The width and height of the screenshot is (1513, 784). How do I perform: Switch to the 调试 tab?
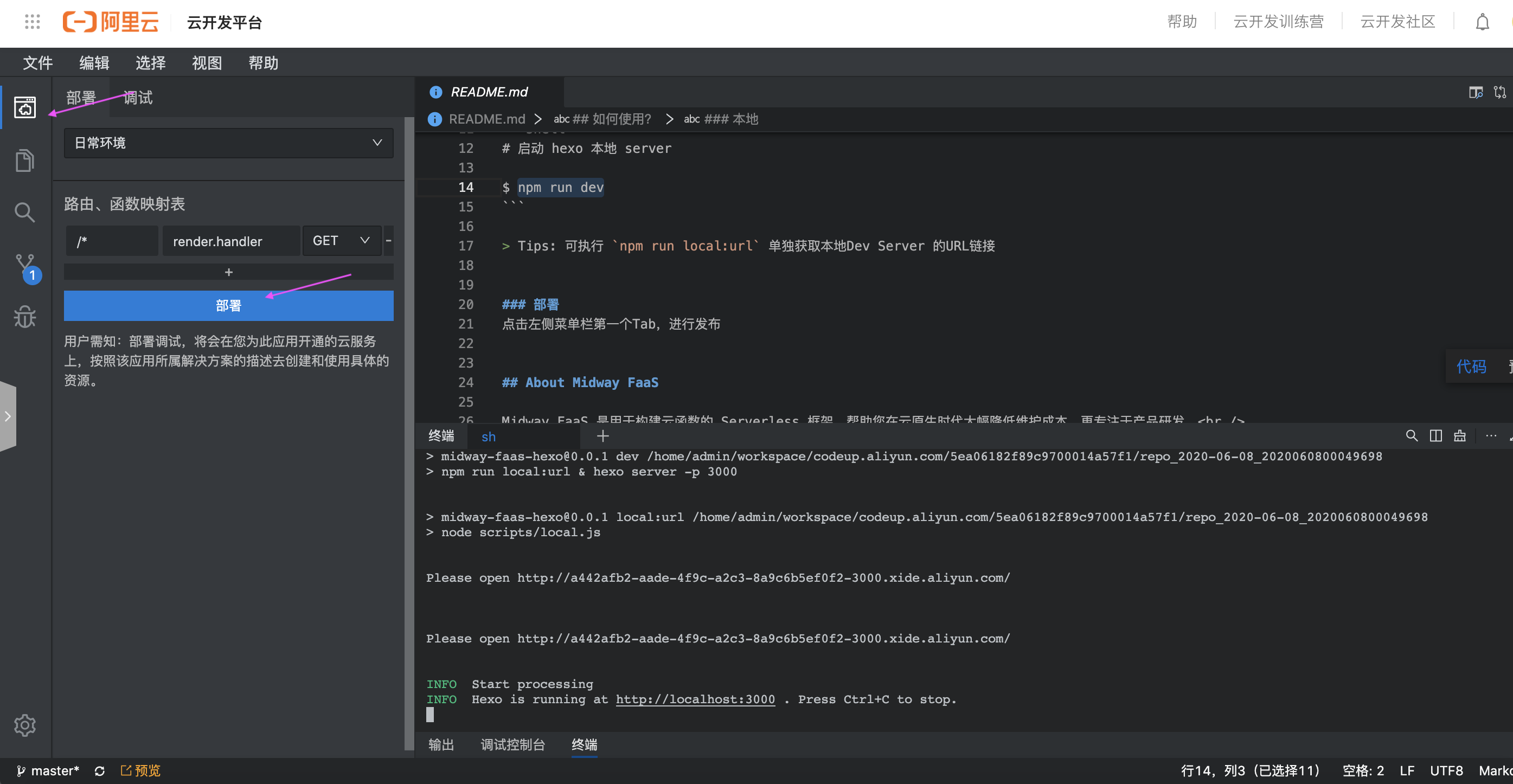click(138, 98)
